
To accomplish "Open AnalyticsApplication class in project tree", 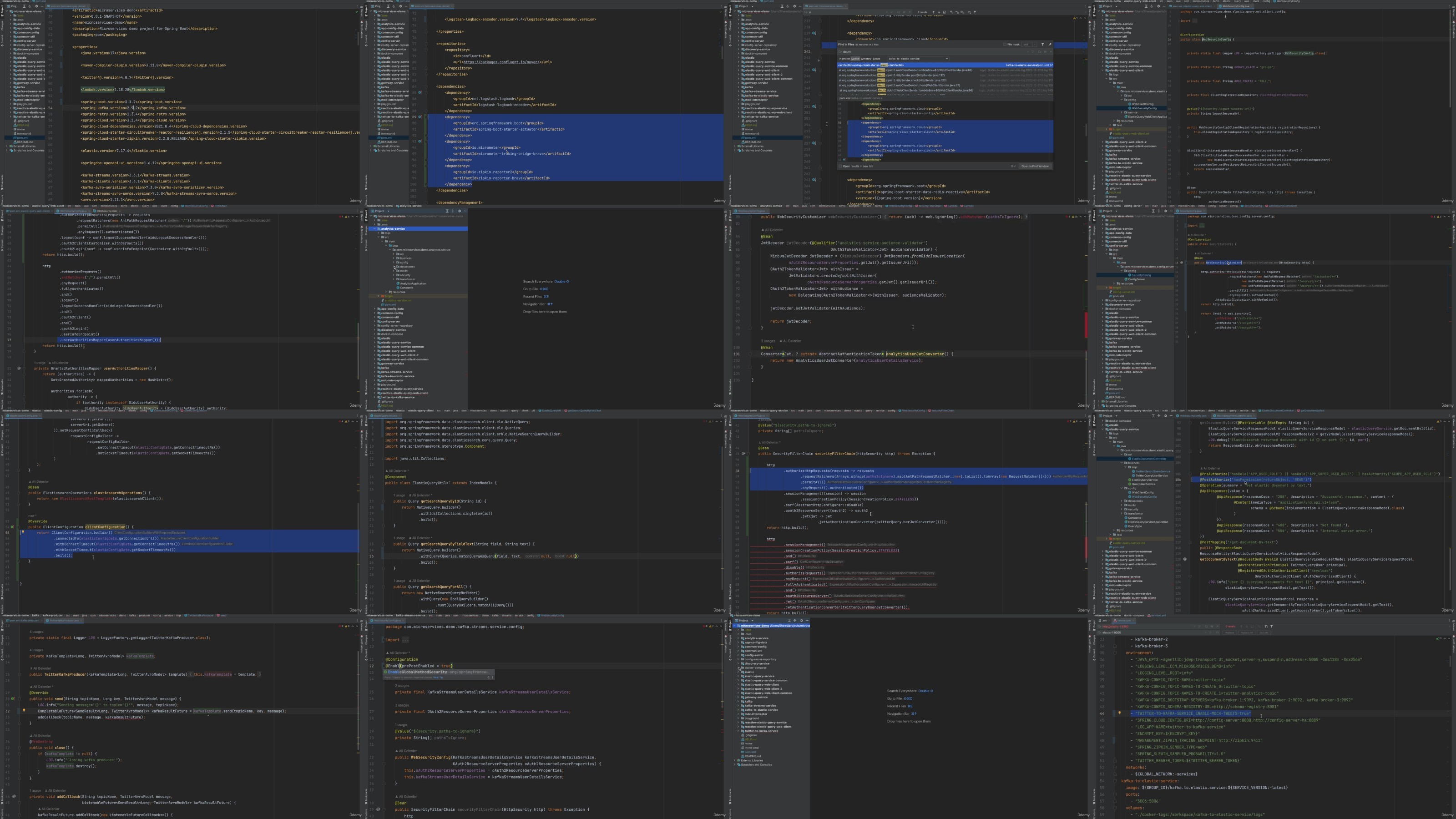I will [x=411, y=284].
